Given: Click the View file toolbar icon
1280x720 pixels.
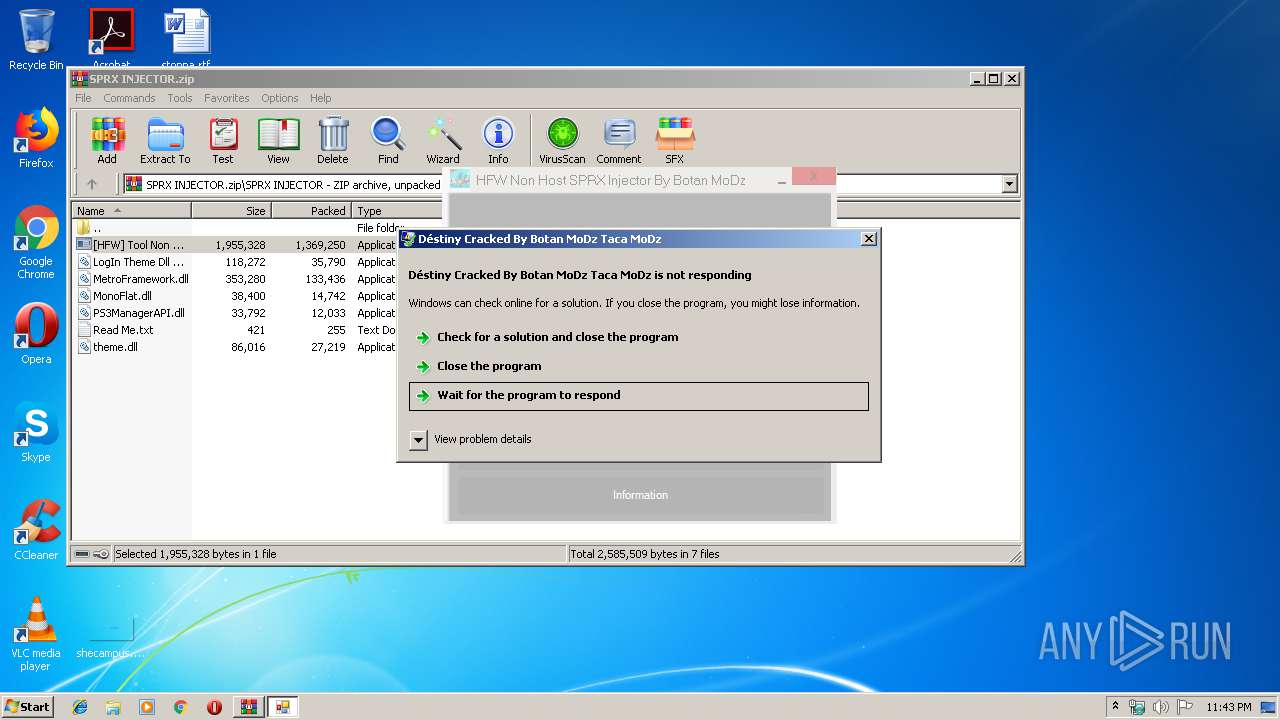Looking at the screenshot, I should pos(278,140).
